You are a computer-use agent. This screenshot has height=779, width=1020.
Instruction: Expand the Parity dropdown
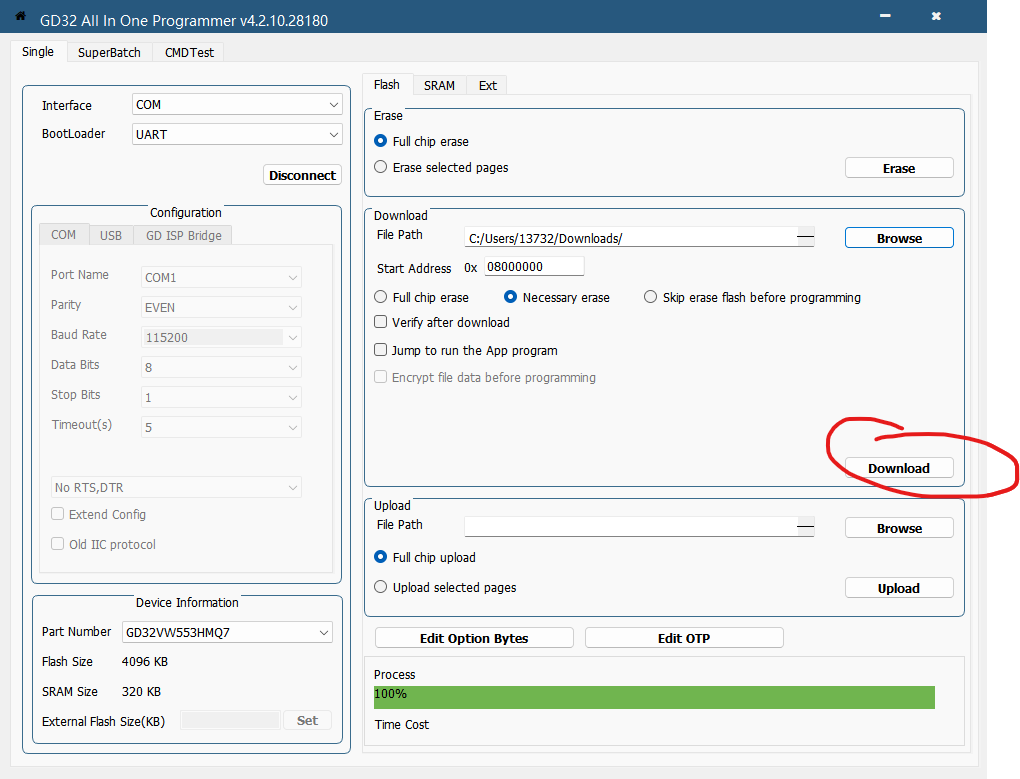click(221, 307)
